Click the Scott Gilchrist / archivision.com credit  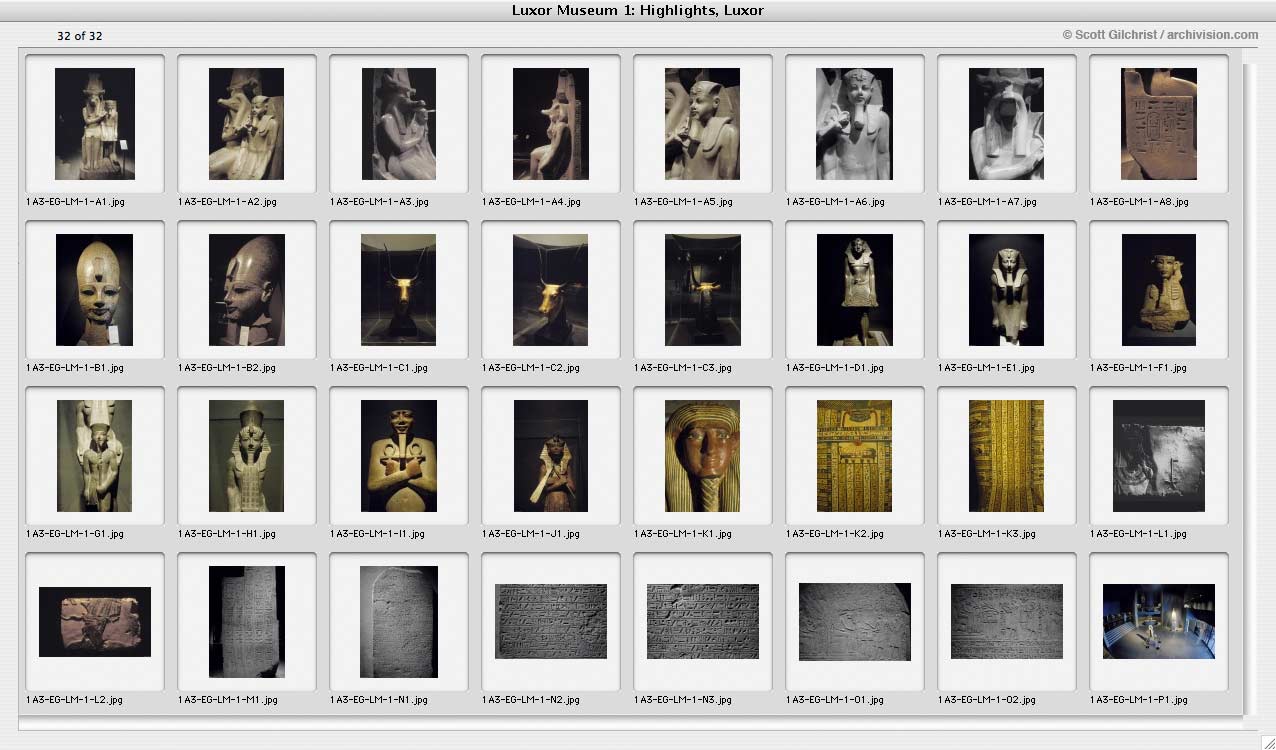point(1160,35)
